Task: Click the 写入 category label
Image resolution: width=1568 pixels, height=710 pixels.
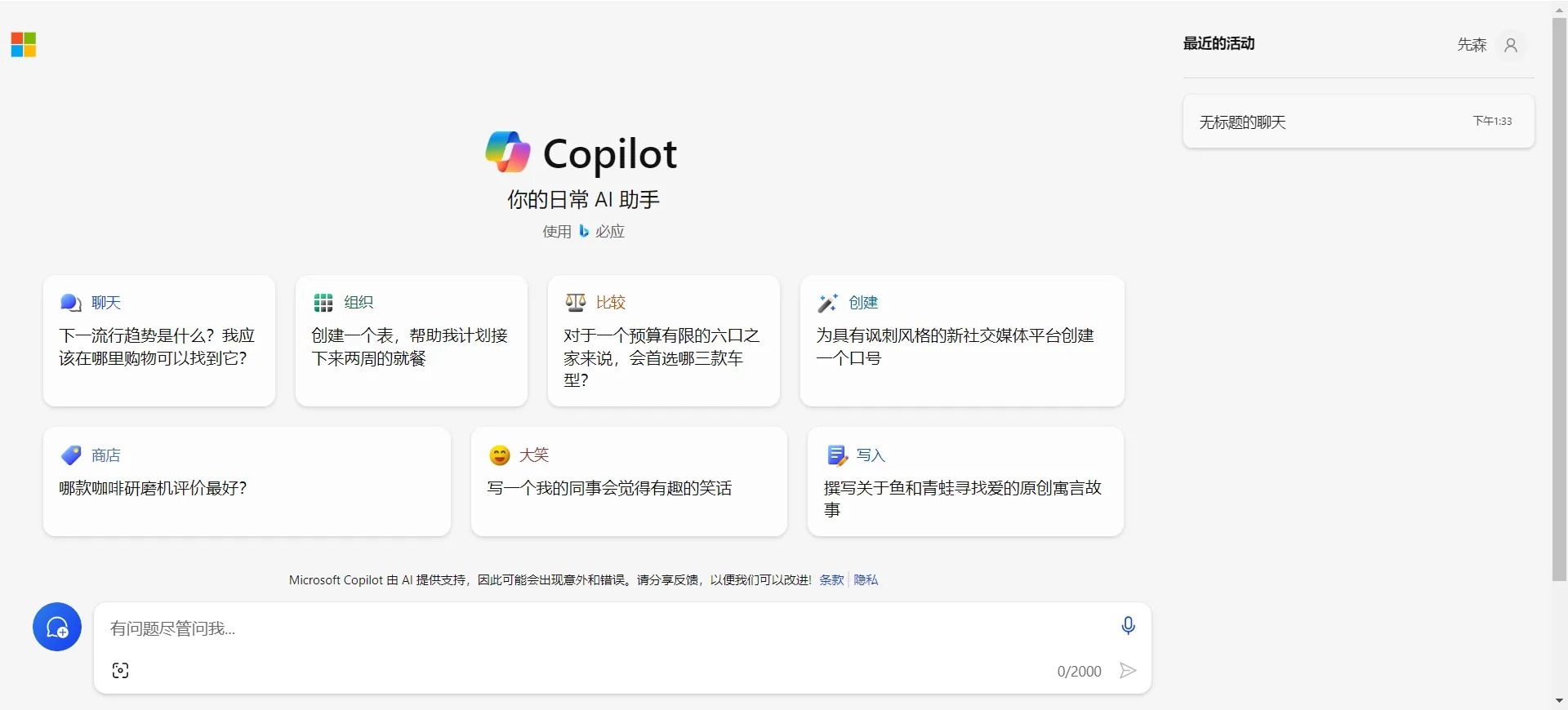Action: (871, 455)
